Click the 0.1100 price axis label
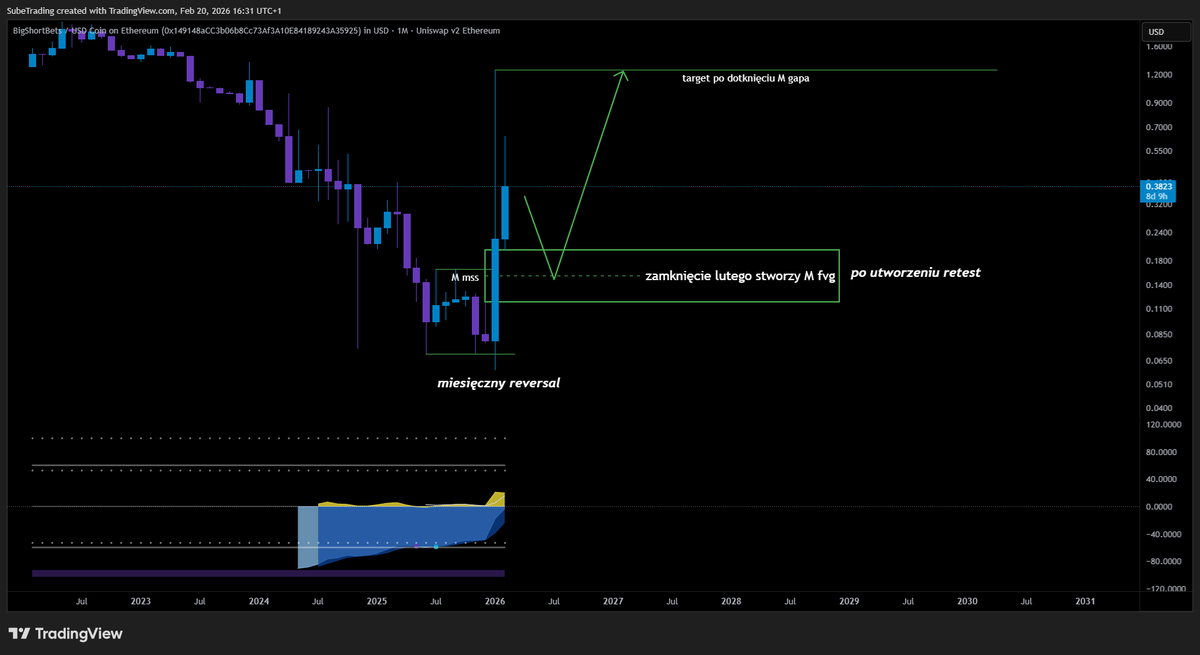This screenshot has height=655, width=1200. pos(1159,311)
